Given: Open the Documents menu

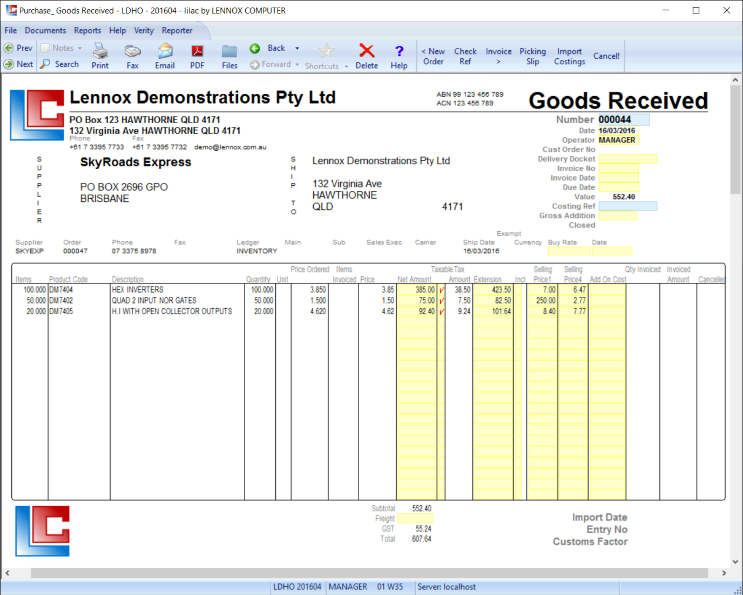Looking at the screenshot, I should [x=45, y=30].
